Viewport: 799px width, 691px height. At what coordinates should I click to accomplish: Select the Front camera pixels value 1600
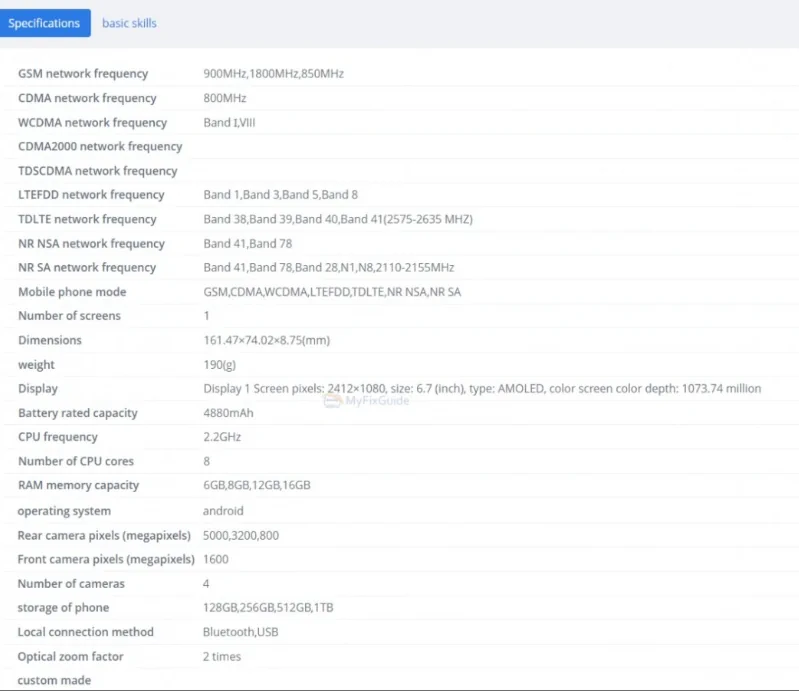click(216, 560)
